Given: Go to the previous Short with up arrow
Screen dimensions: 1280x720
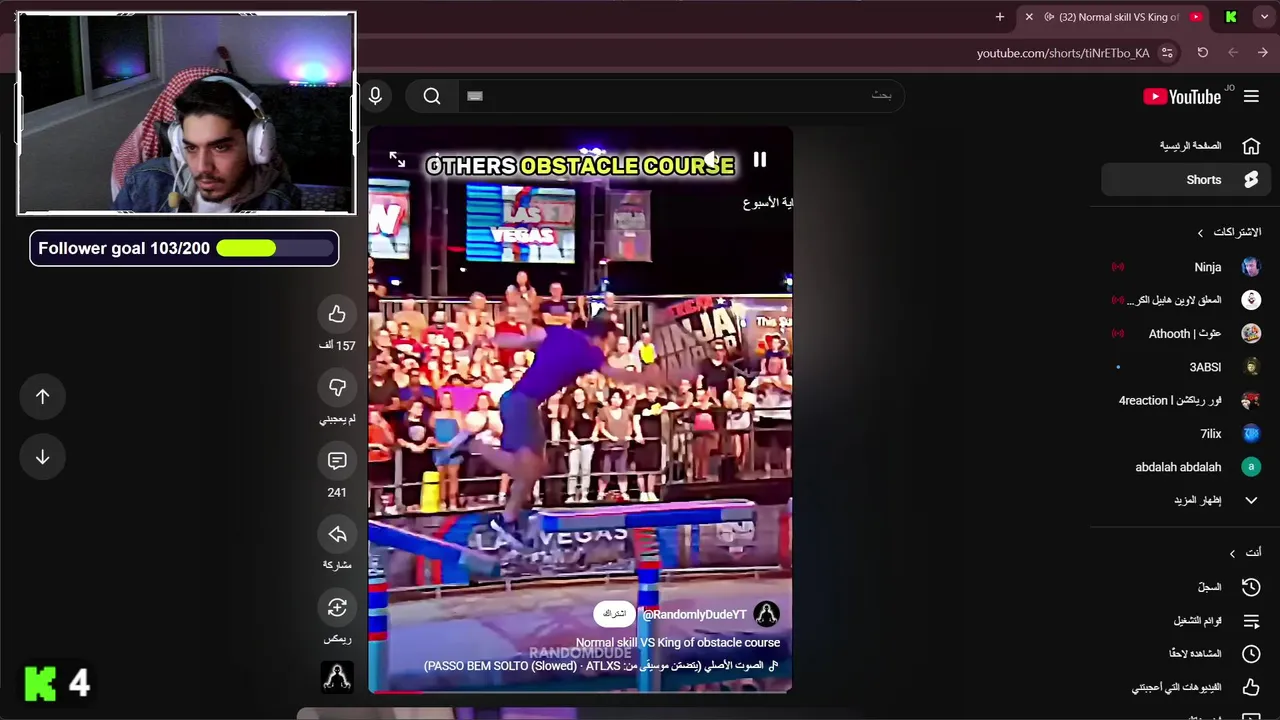Looking at the screenshot, I should [x=43, y=396].
